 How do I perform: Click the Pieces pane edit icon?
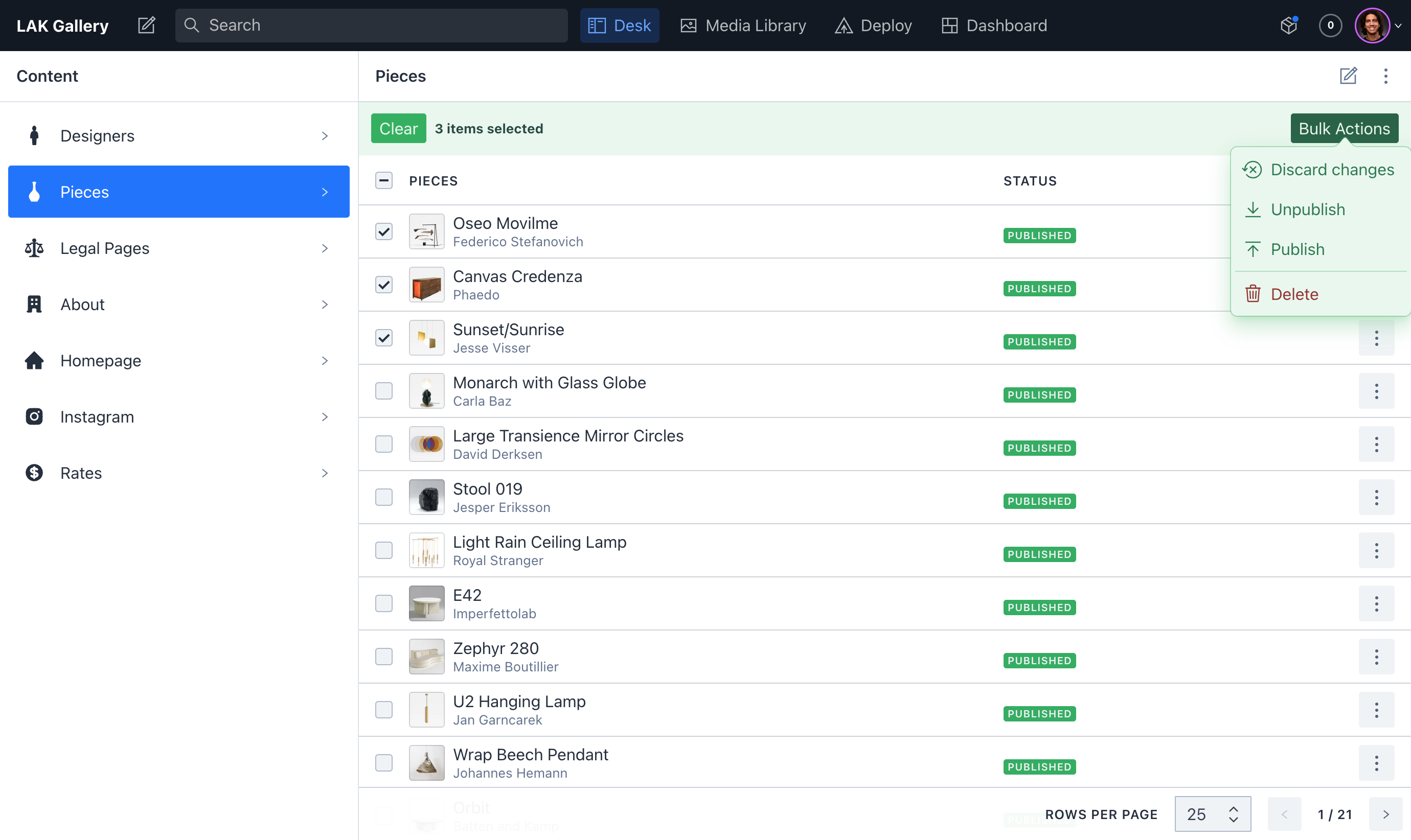(x=1348, y=76)
